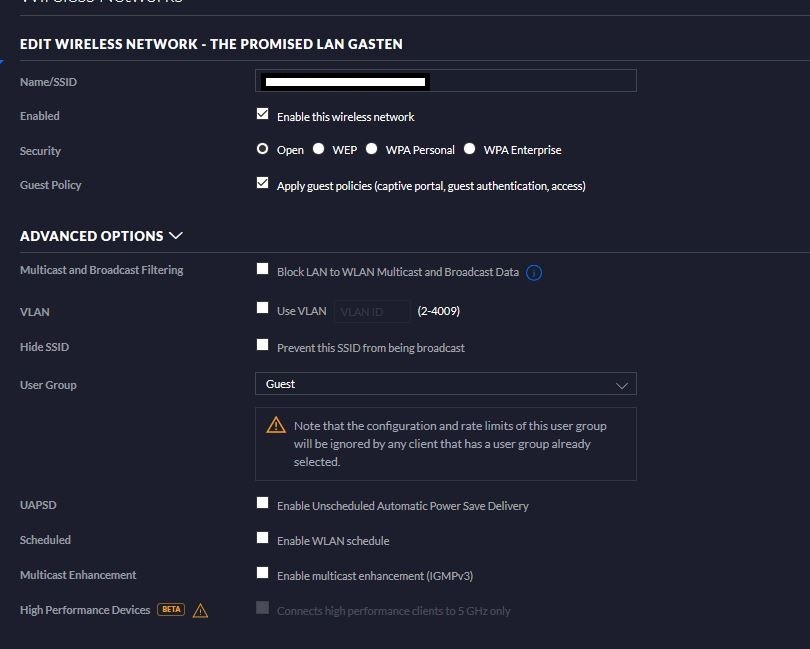Enable Unscheduled Automatic Power Save Delivery
Viewport: 810px width, 649px height.
pos(263,503)
